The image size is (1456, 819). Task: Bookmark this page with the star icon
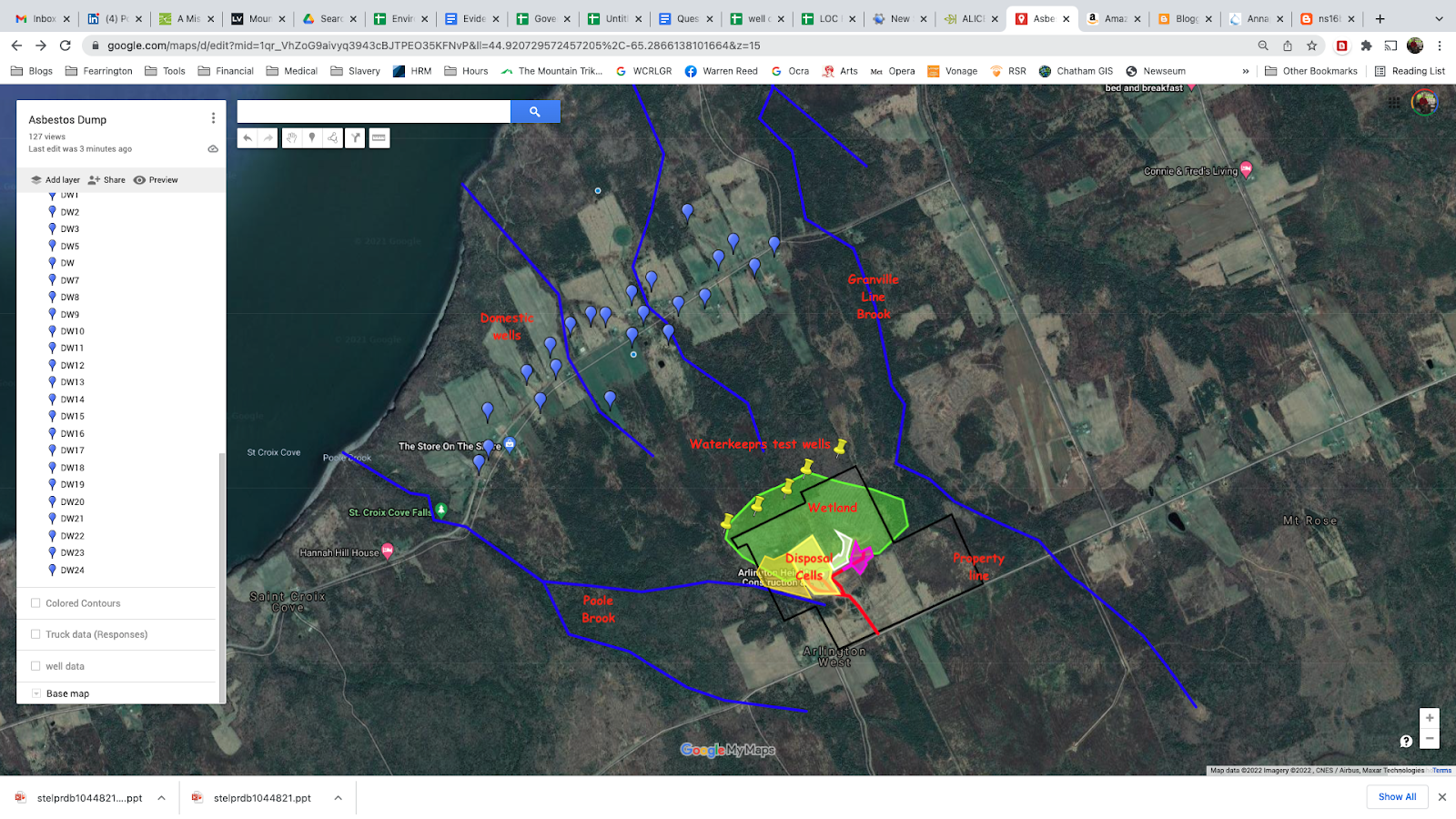[1311, 45]
